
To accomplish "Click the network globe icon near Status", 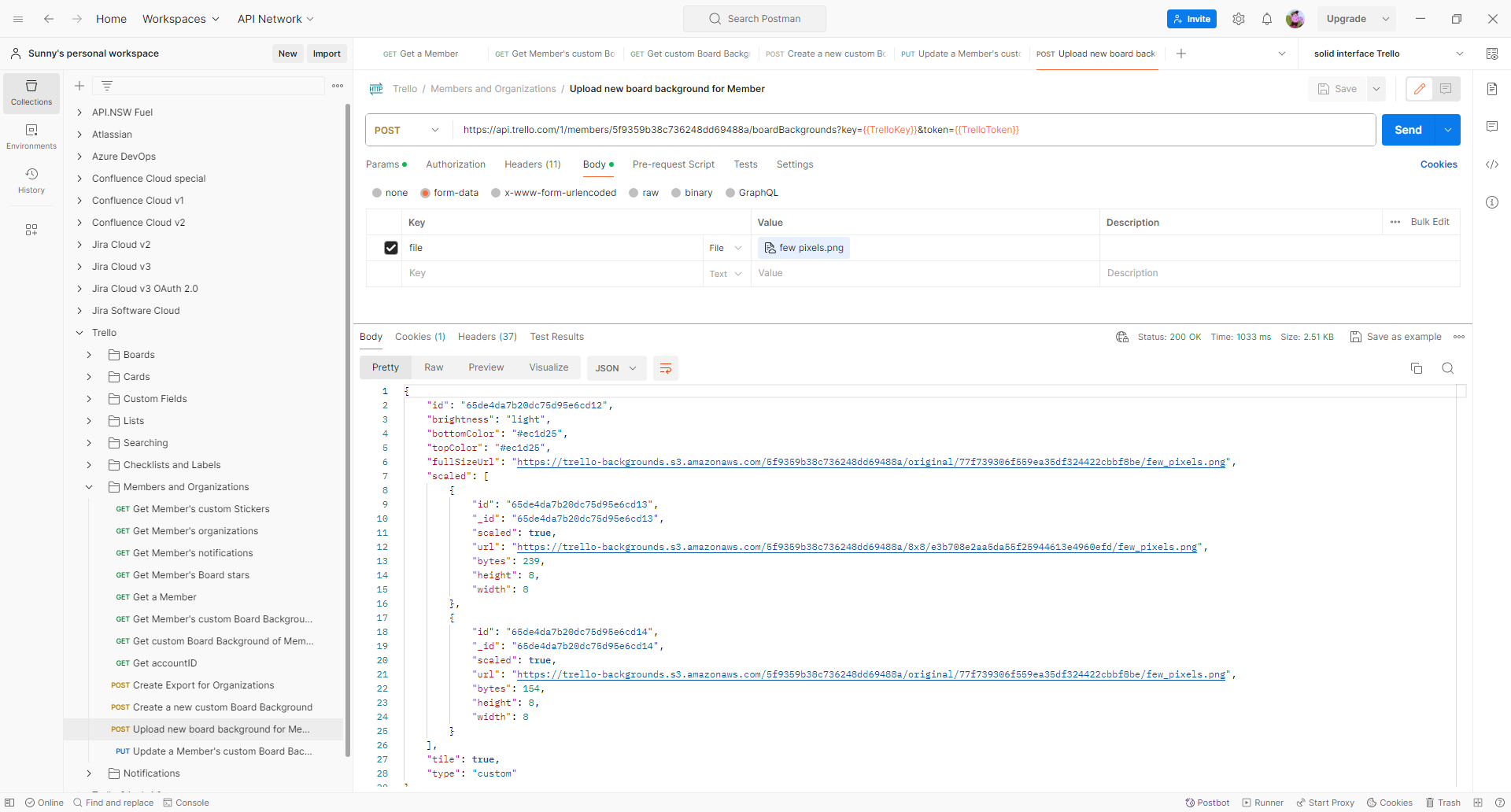I will [x=1122, y=337].
